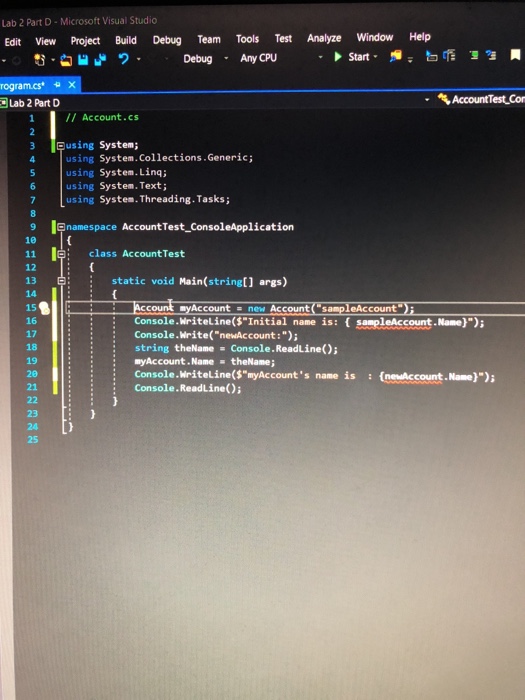The width and height of the screenshot is (525, 700).
Task: Click the Undo arrow icon
Action: coord(124,58)
